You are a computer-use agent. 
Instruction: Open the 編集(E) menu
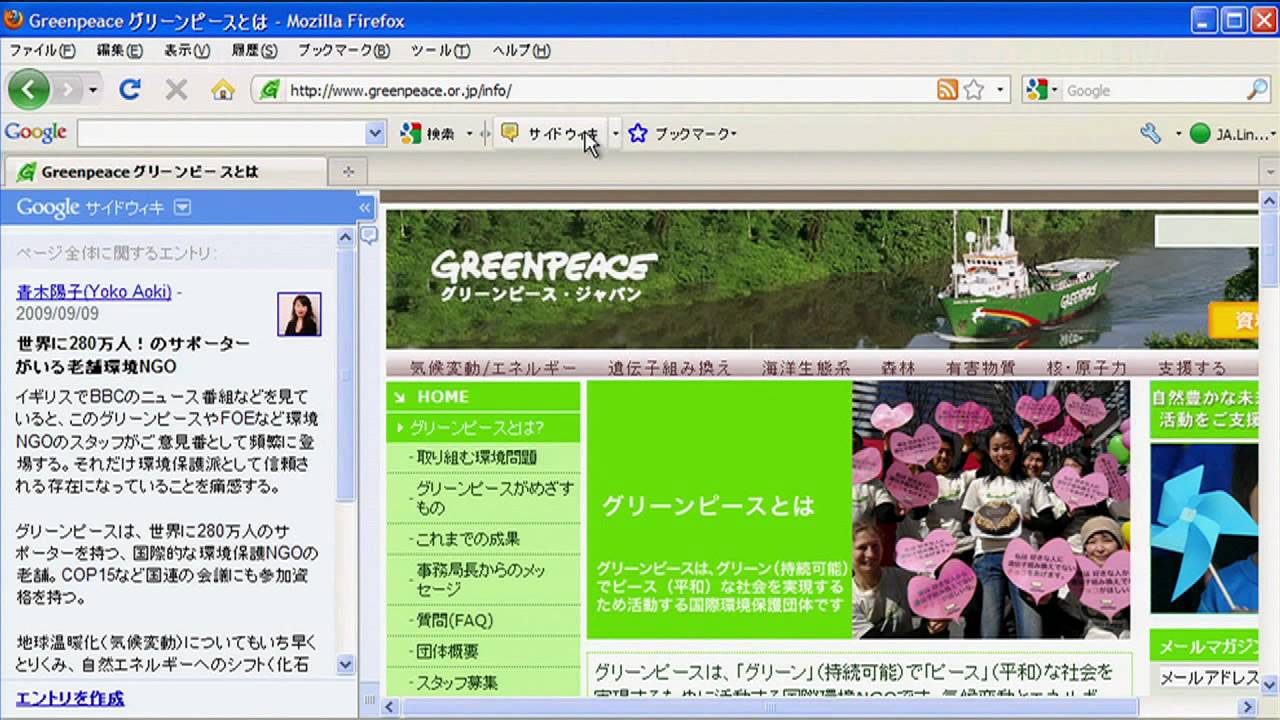[x=119, y=51]
